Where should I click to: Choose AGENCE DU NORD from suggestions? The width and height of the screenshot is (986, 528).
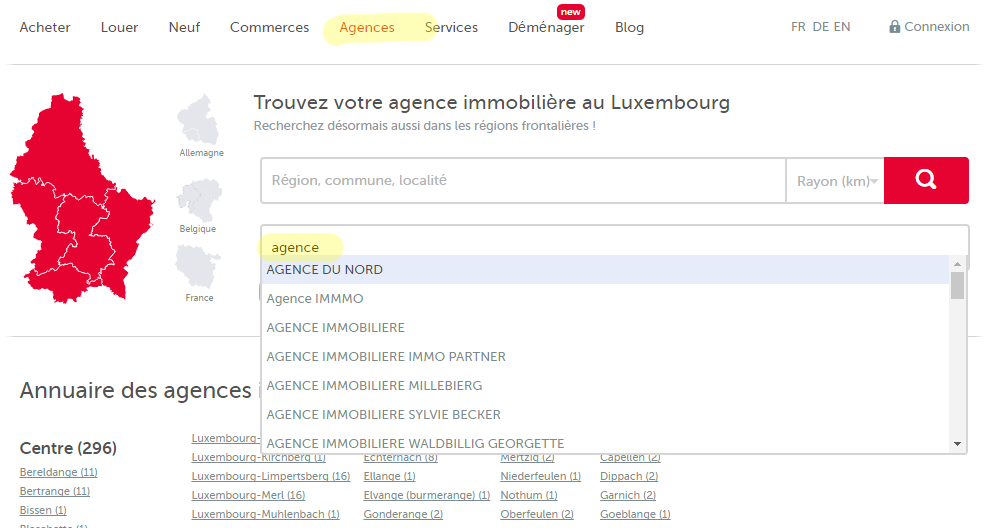(325, 270)
